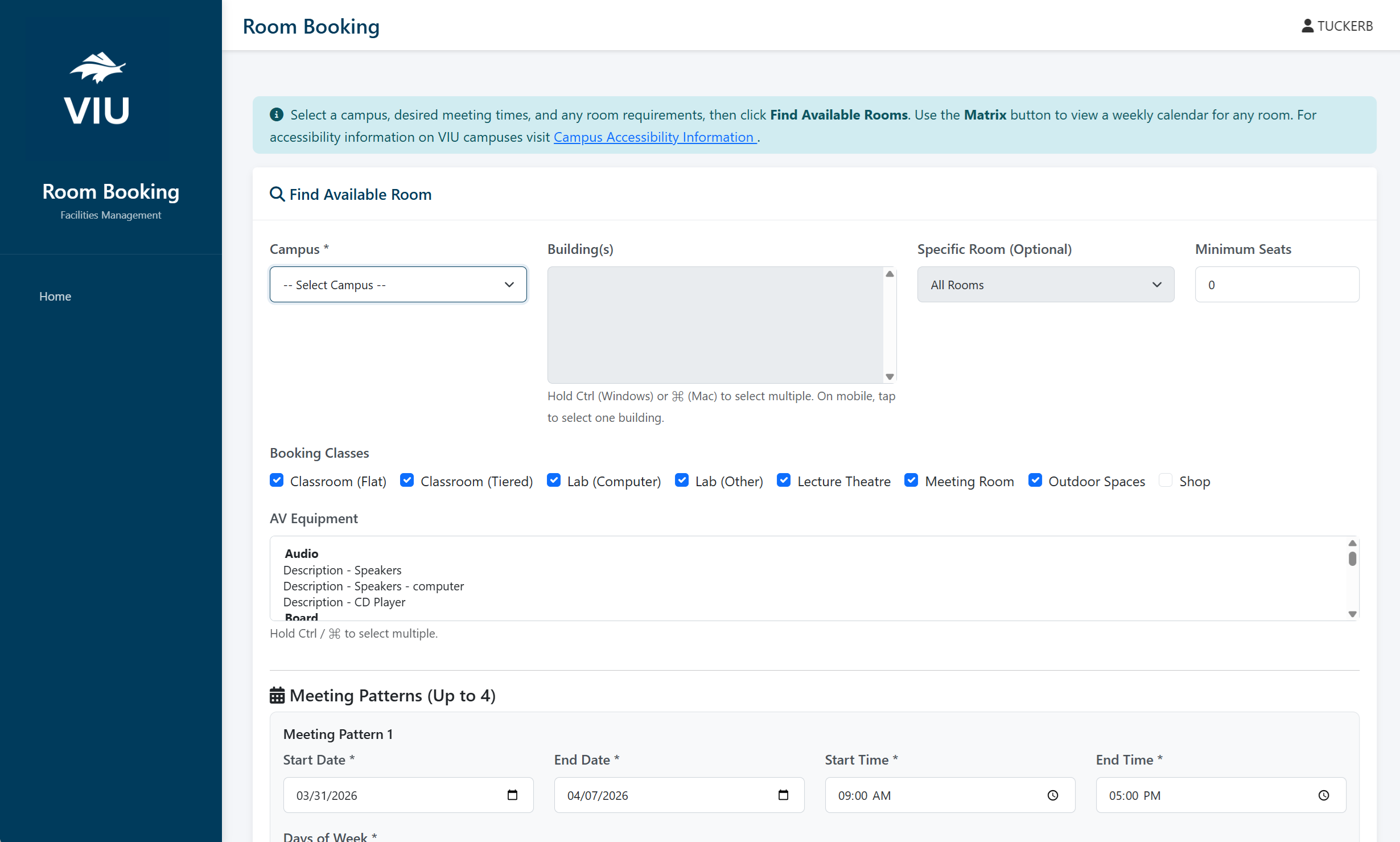Screen dimensions: 1400x842
Task: Open the End Time clock picker
Action: coord(1324,795)
